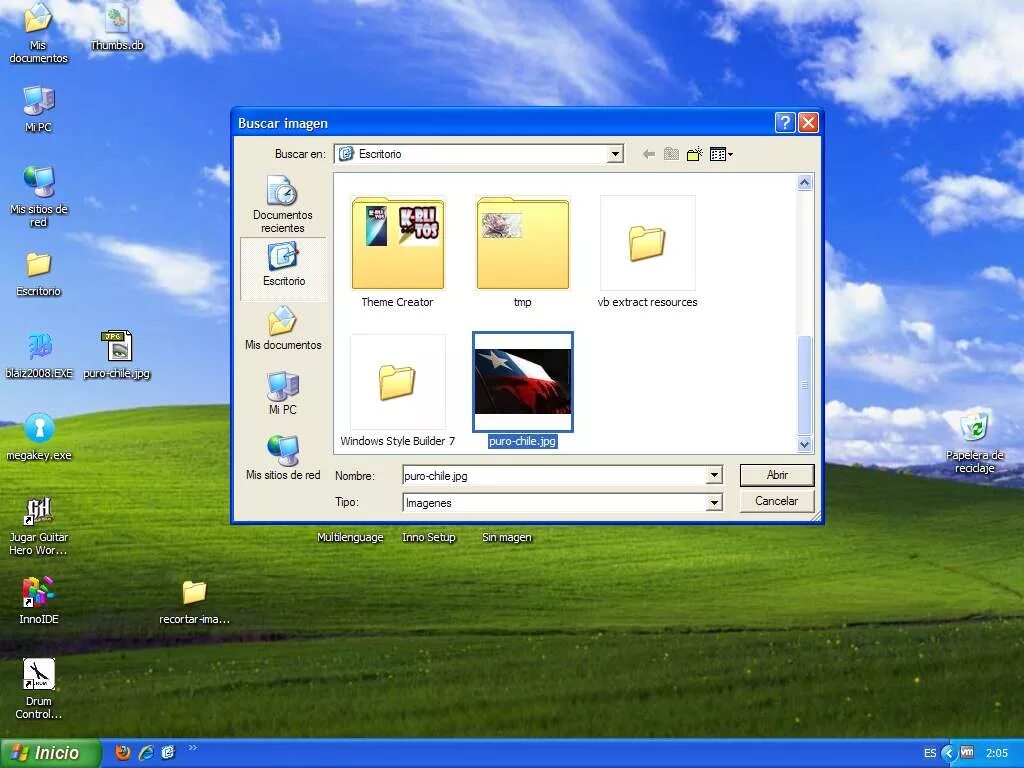Open Mis documentos in dialog places bar
Viewport: 1024px width, 768px height.
coord(283,328)
